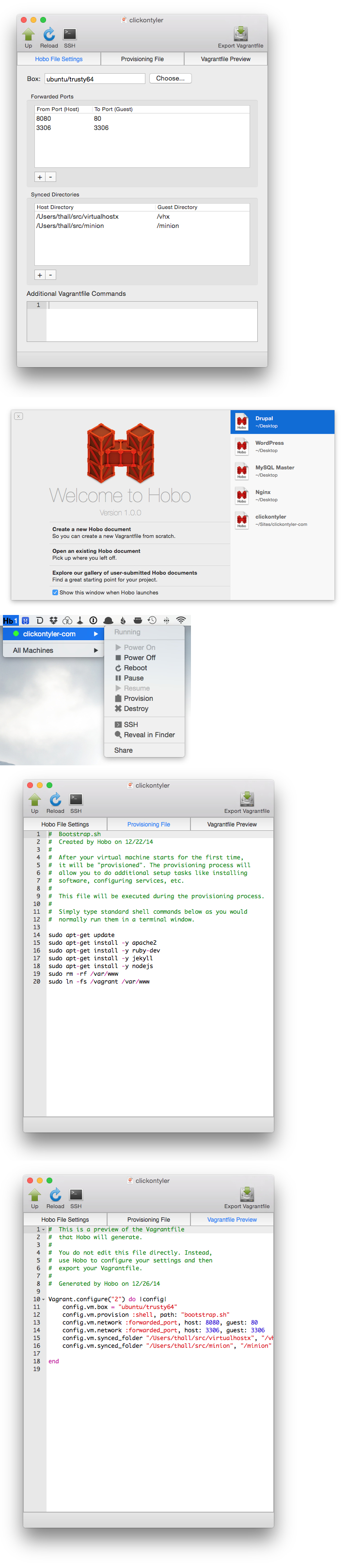Image resolution: width=347 pixels, height=1568 pixels.
Task: Collapse the fold arrow at code line 1
Action: [x=43, y=1229]
